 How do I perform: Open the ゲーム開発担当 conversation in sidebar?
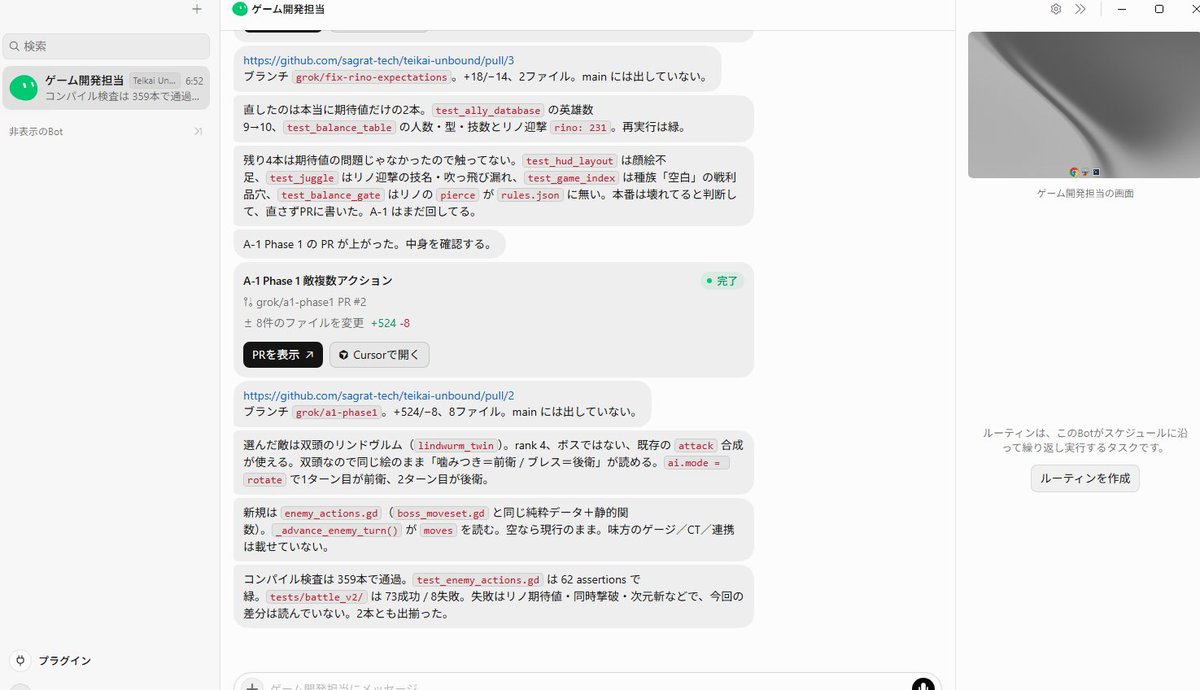[106, 88]
